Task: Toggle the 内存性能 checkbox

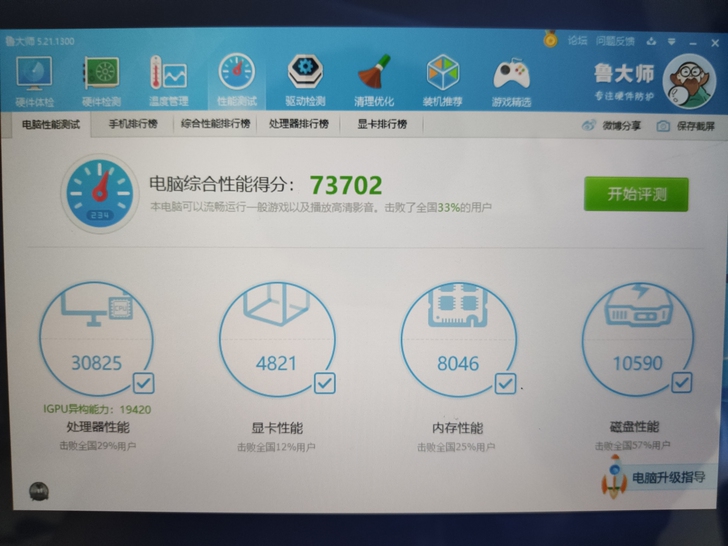Action: point(505,382)
